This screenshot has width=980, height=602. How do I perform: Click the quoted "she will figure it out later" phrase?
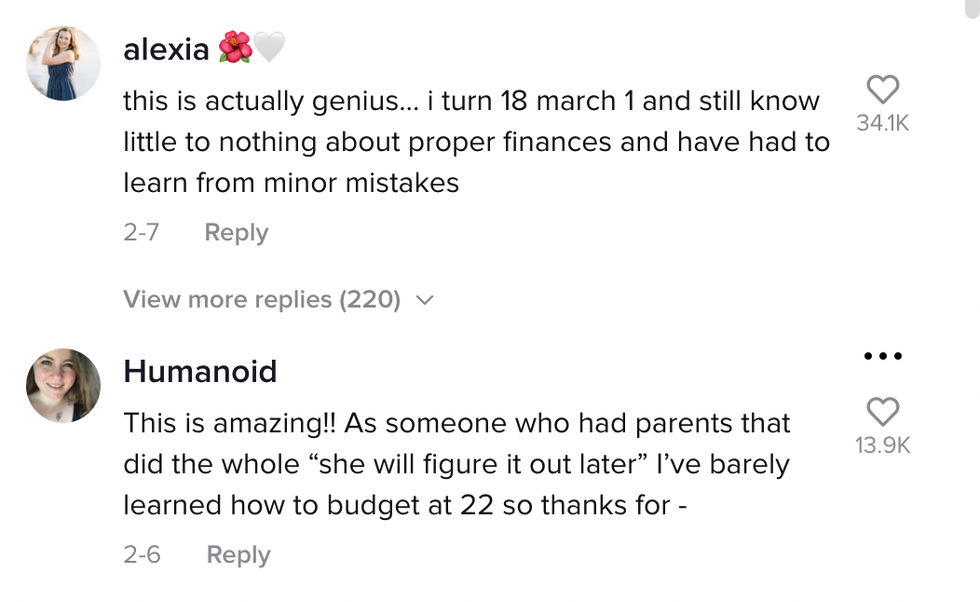[x=412, y=464]
